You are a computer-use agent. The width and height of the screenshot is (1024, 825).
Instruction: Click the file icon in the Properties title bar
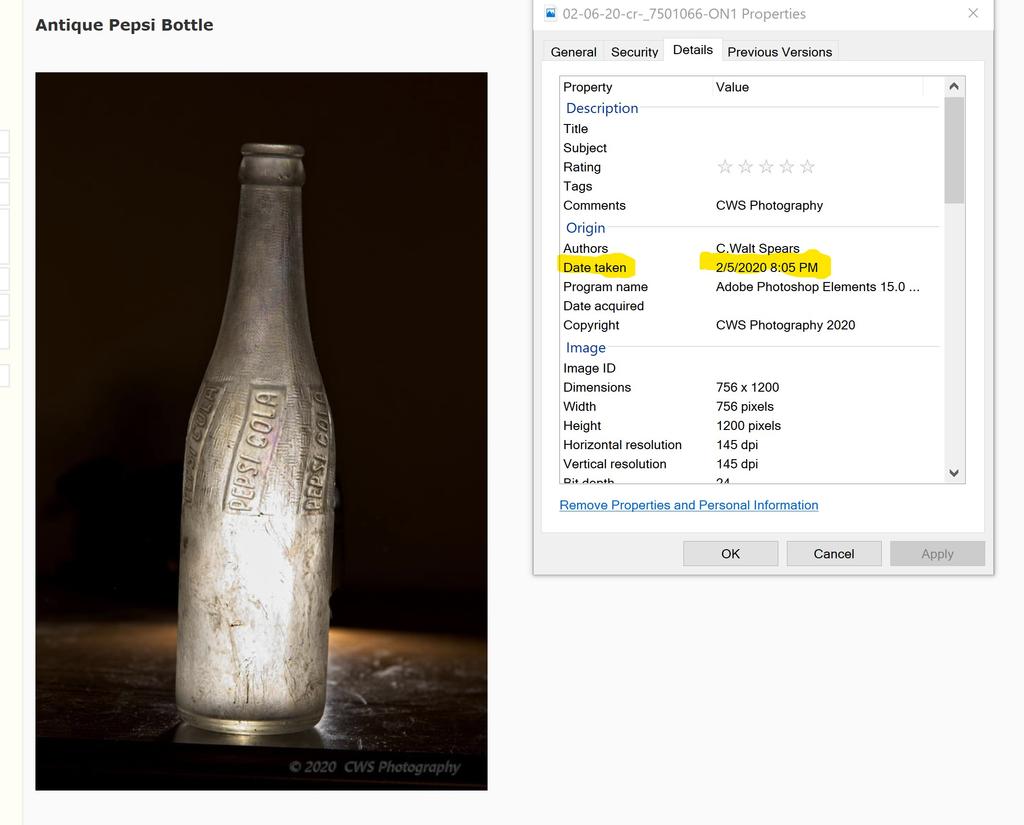[x=550, y=14]
